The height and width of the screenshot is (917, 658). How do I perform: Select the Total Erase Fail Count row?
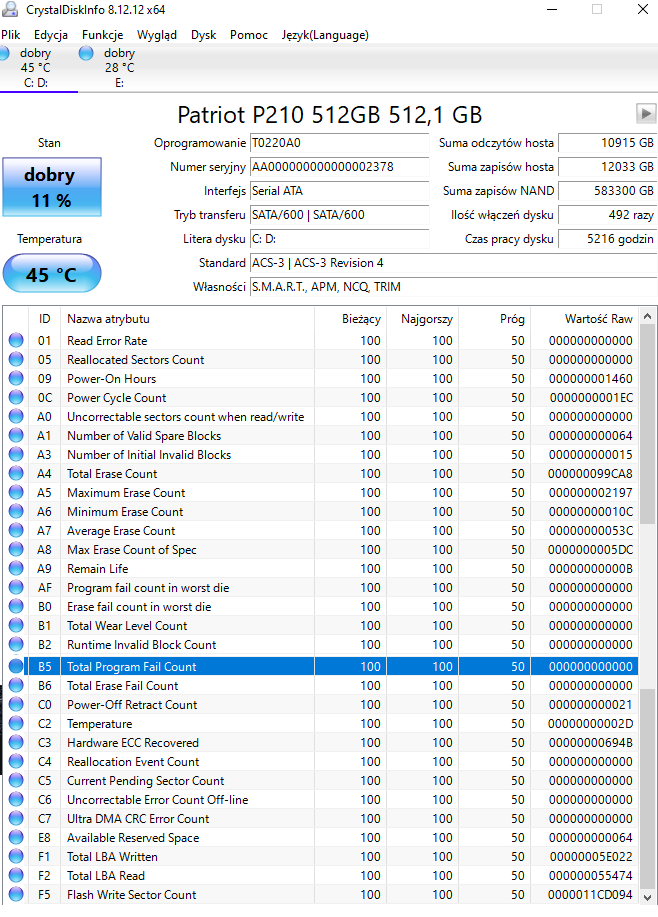pyautogui.click(x=321, y=685)
